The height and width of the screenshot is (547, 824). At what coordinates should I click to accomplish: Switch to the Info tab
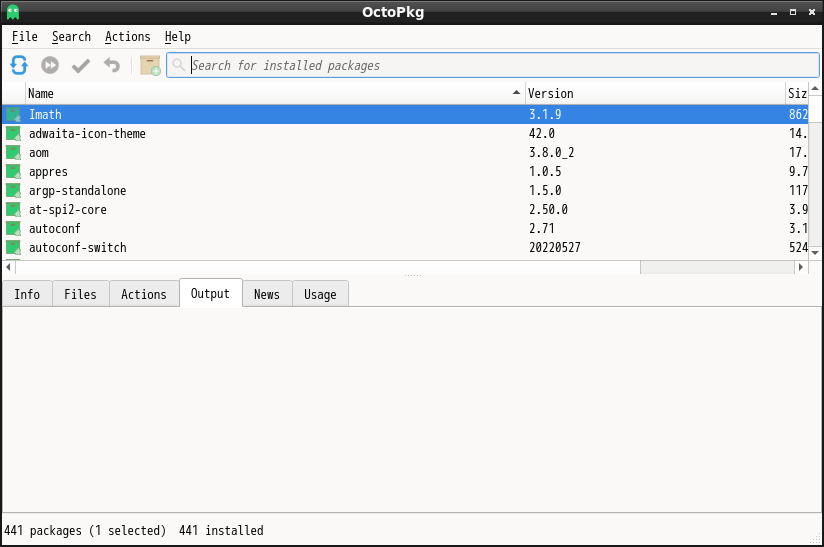pos(27,294)
